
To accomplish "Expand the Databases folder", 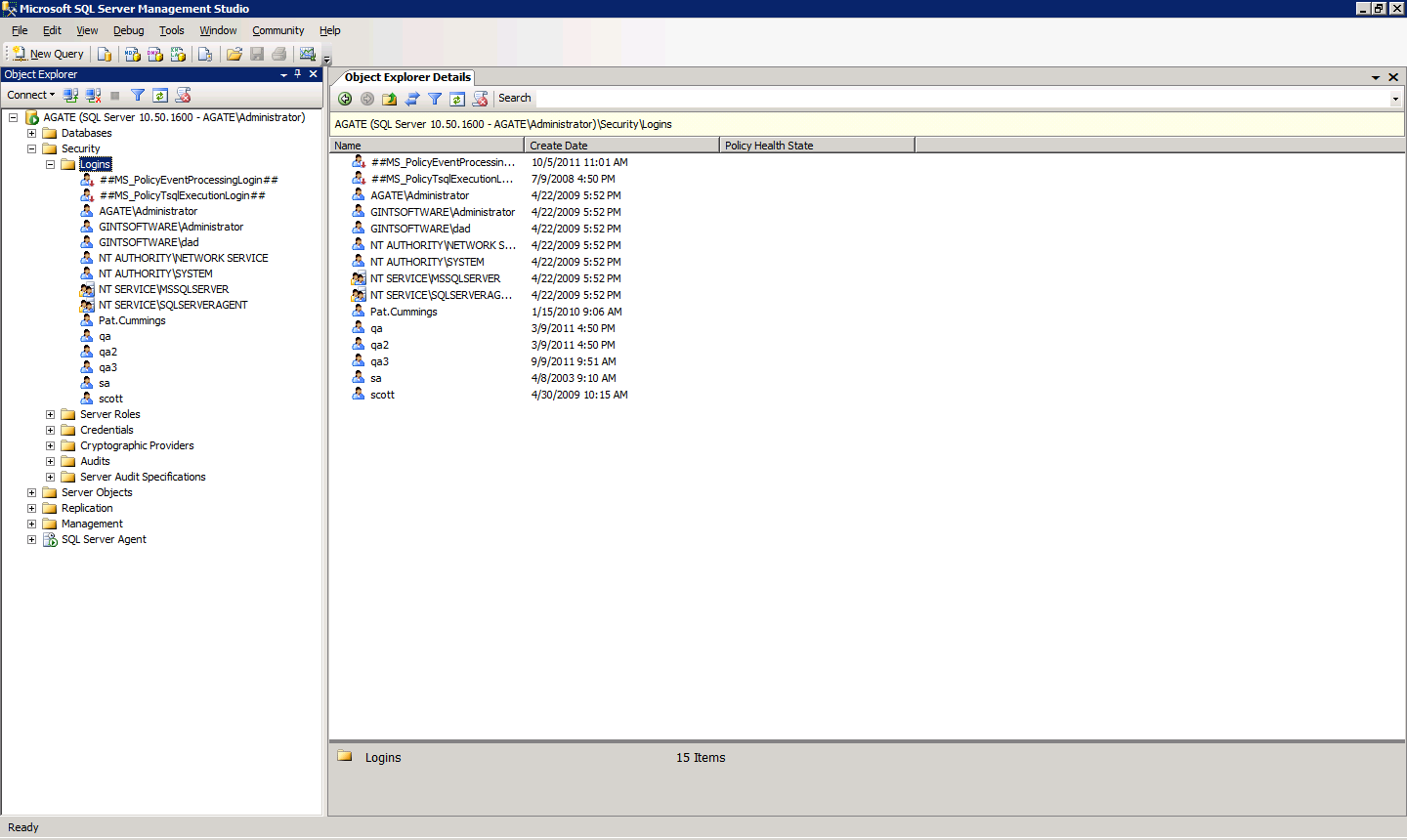I will pos(31,133).
